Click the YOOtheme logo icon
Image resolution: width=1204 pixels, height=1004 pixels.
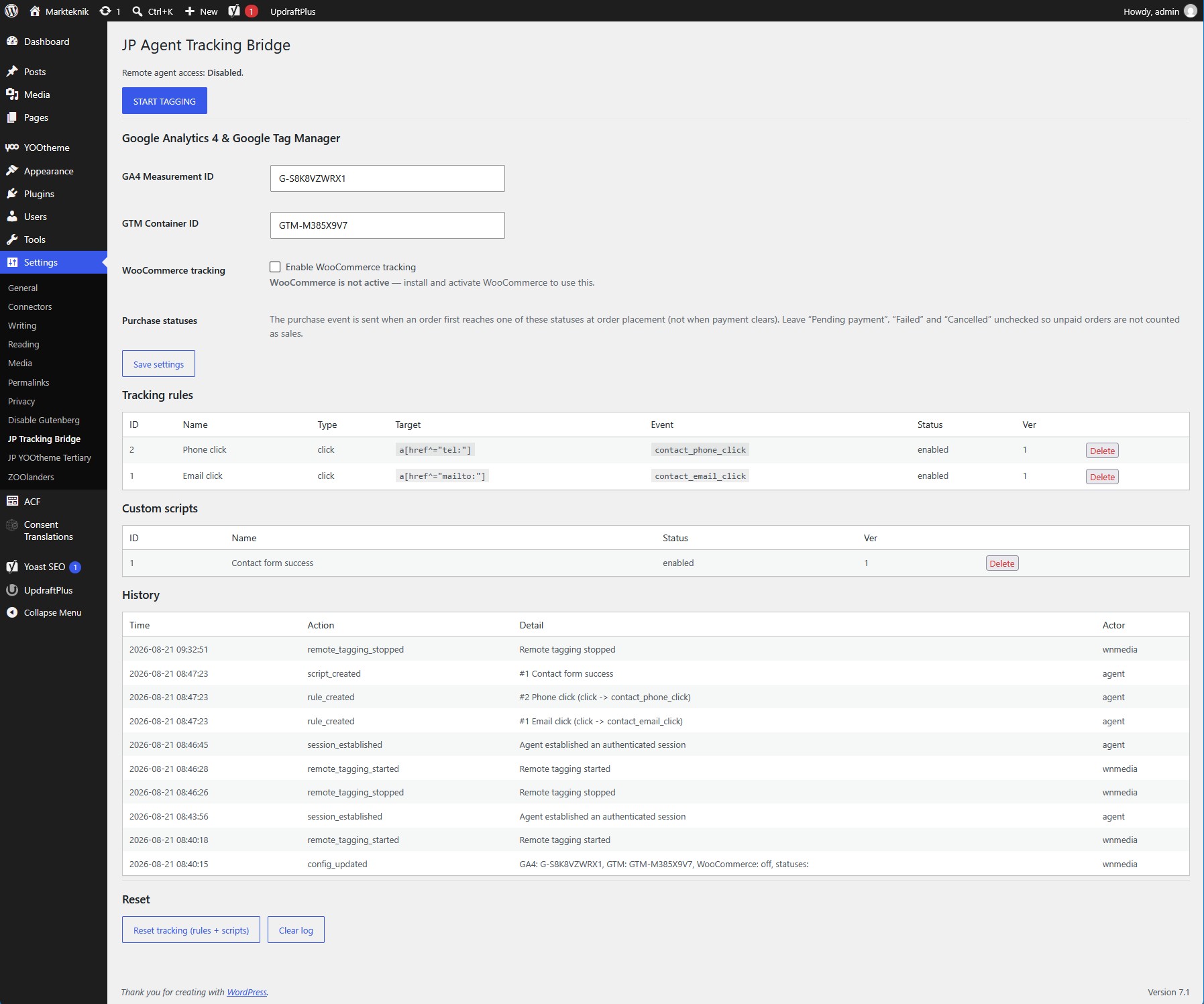pos(12,148)
